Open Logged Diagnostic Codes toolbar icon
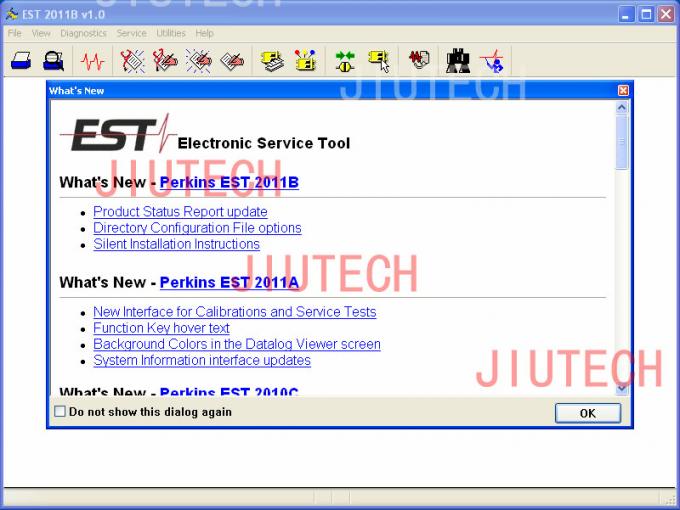The image size is (680, 510). [165, 61]
